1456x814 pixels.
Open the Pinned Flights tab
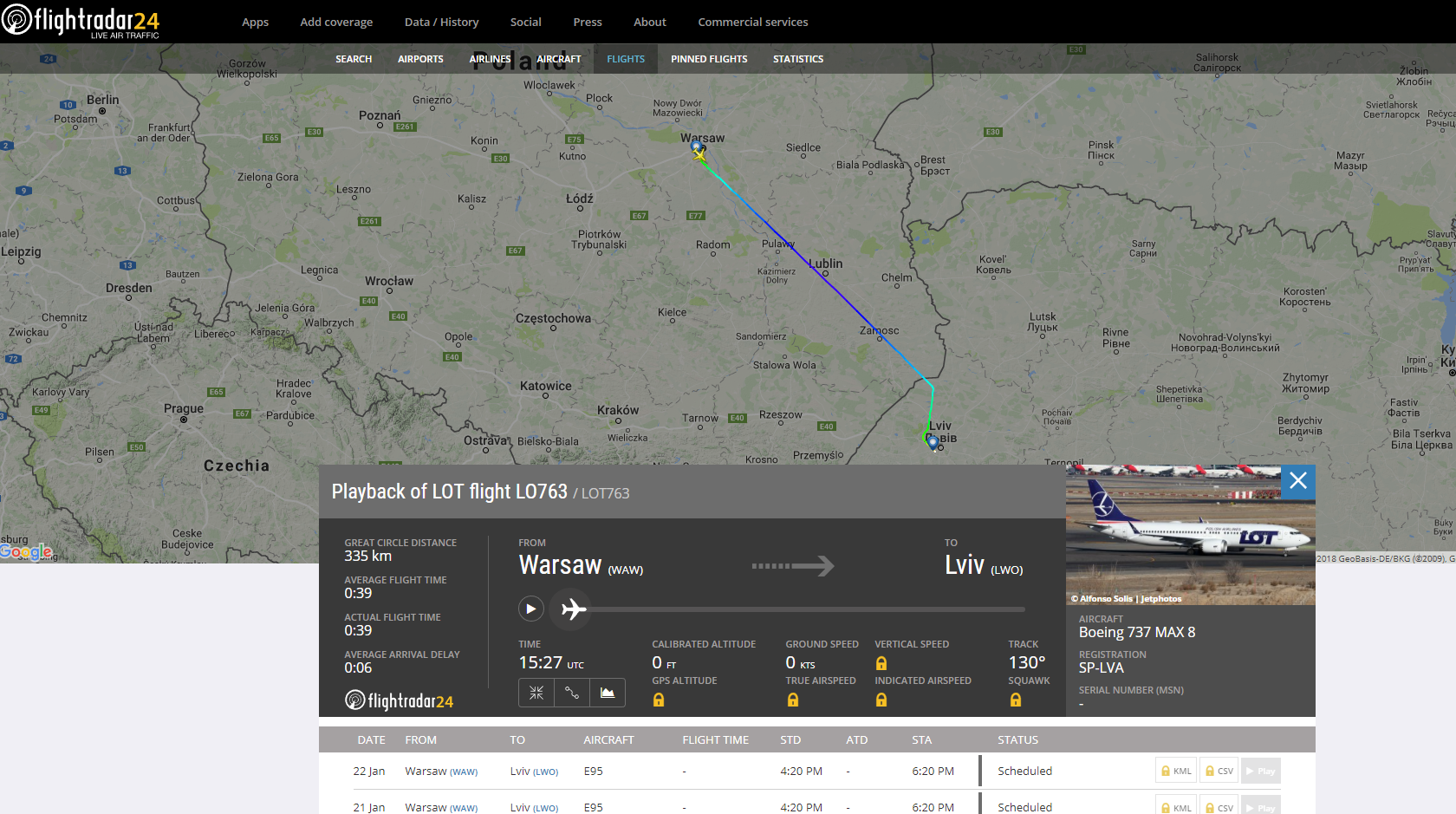click(x=709, y=59)
